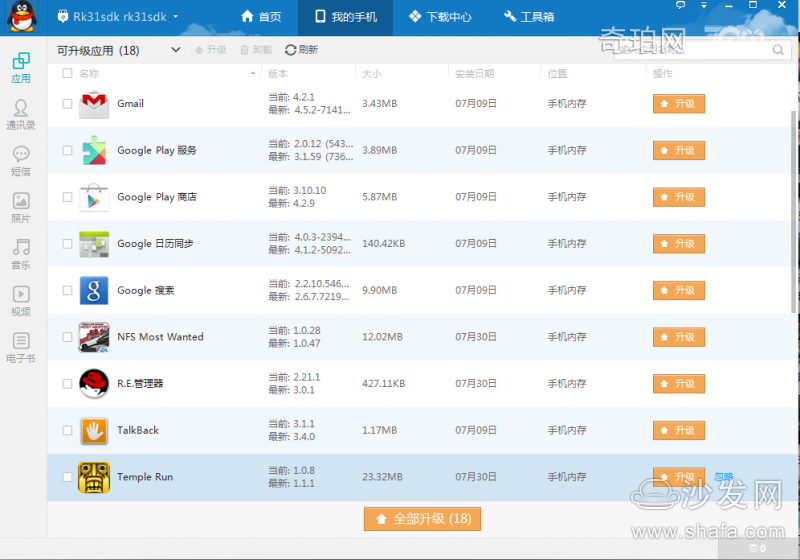Open the Rk31sdk device dropdown

tap(118, 17)
